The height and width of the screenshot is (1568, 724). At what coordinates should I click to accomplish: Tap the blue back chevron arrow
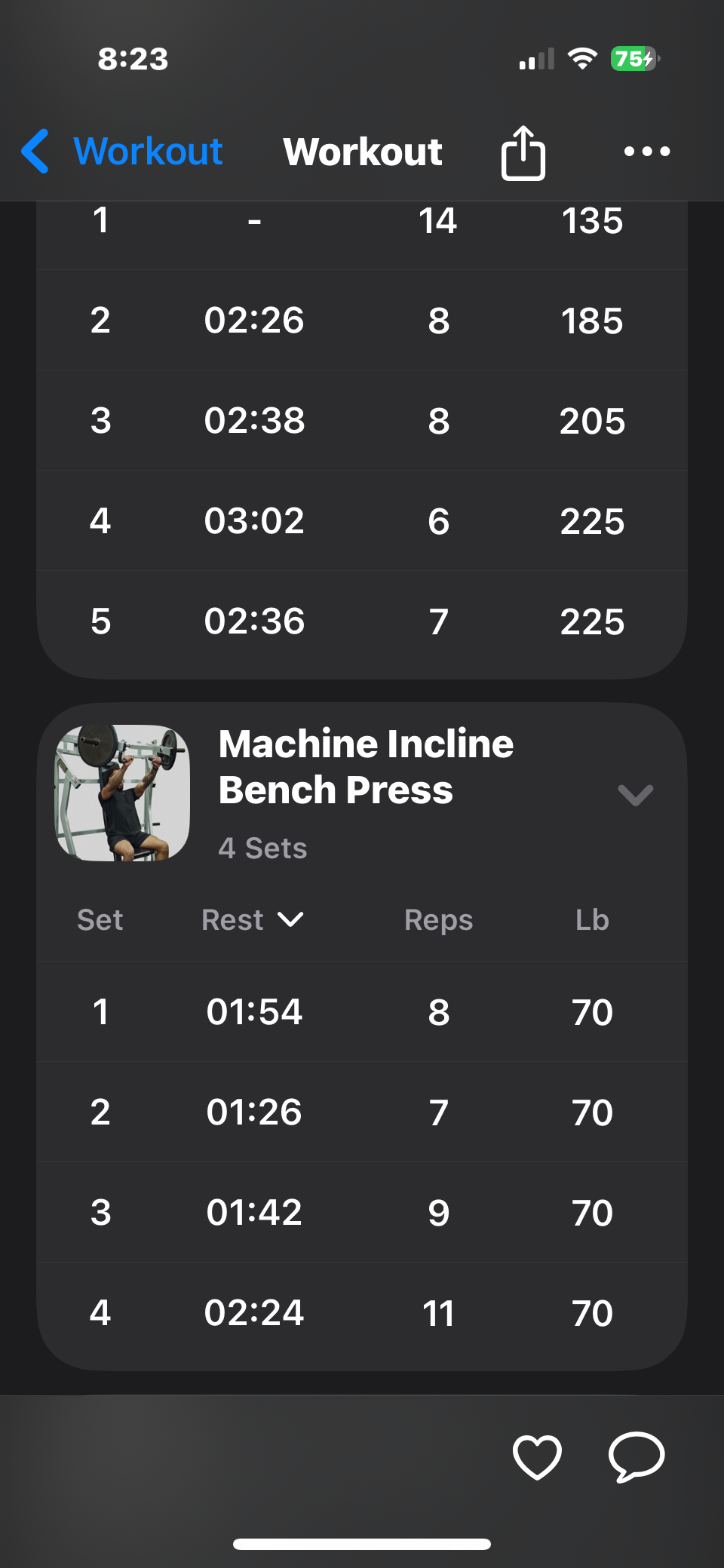35,151
